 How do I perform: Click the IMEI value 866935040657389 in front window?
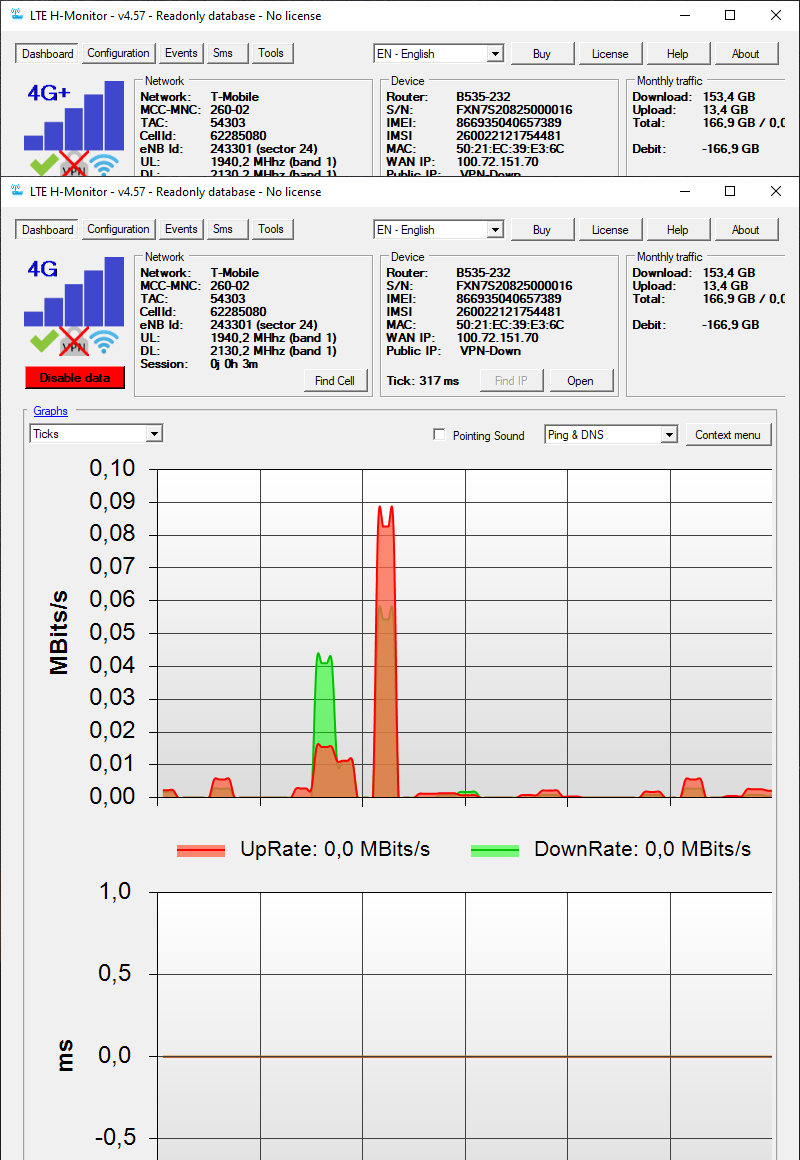(x=508, y=299)
